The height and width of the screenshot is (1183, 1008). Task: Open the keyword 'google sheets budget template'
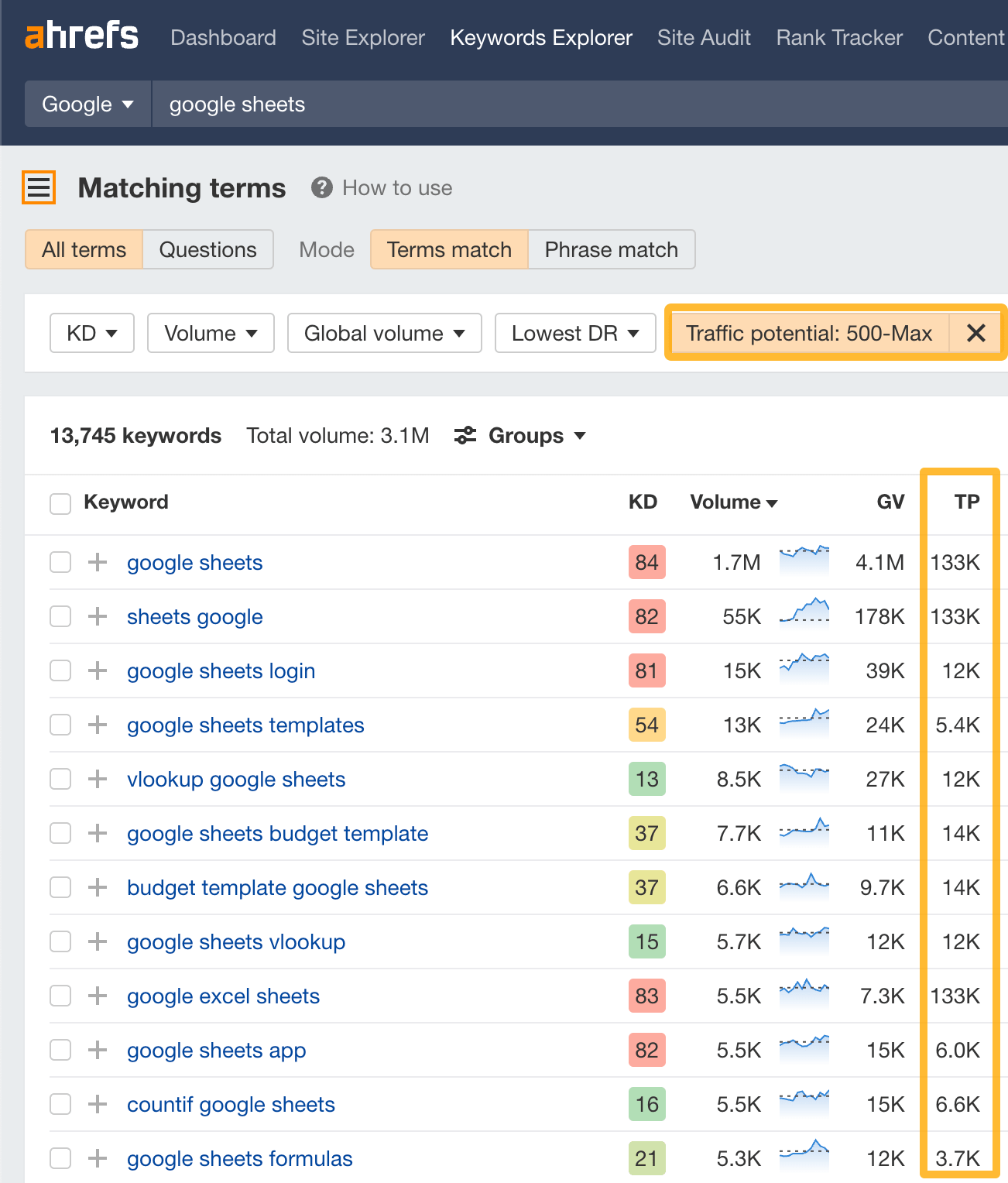pos(277,833)
